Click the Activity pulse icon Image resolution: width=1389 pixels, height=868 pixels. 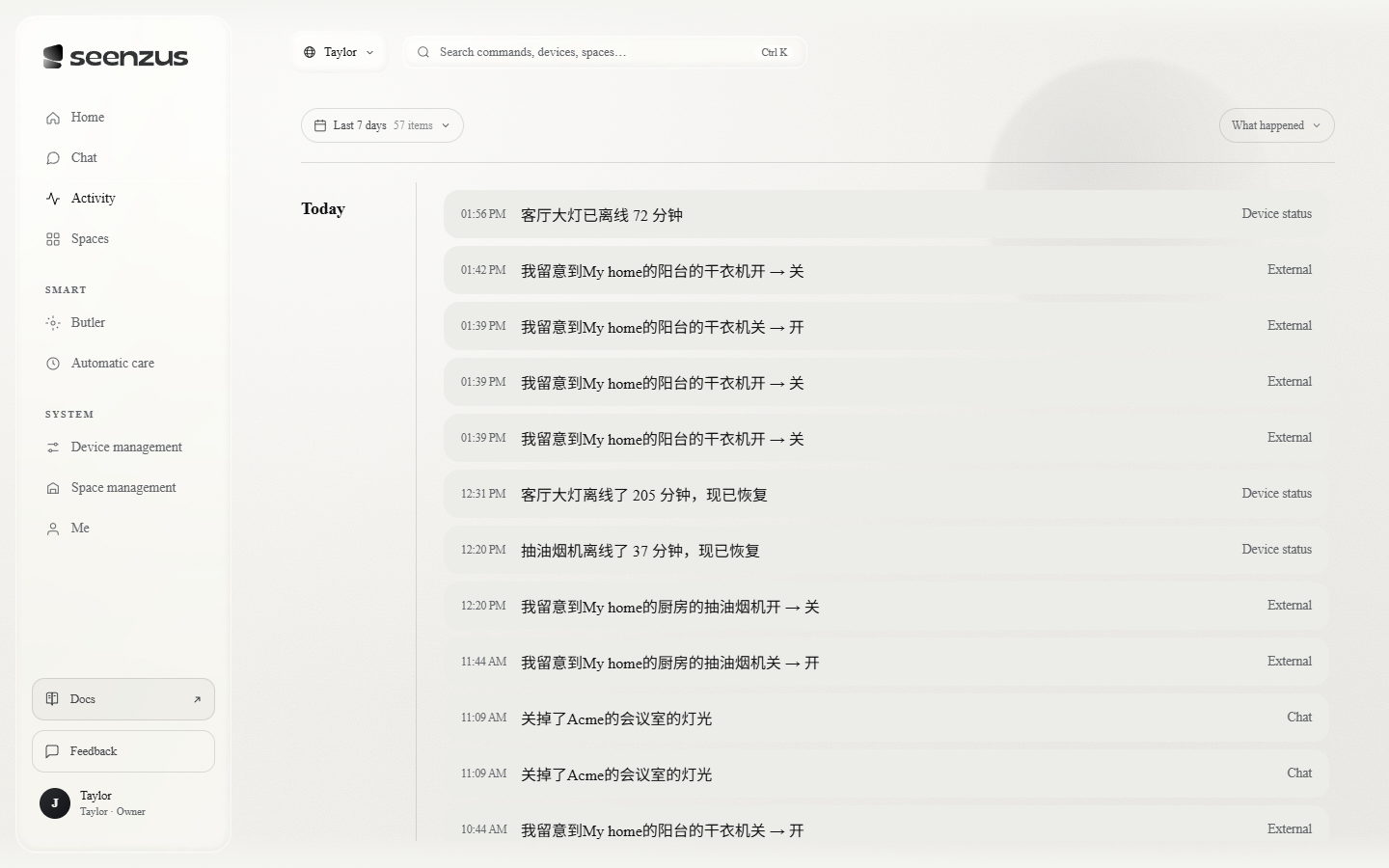(53, 199)
